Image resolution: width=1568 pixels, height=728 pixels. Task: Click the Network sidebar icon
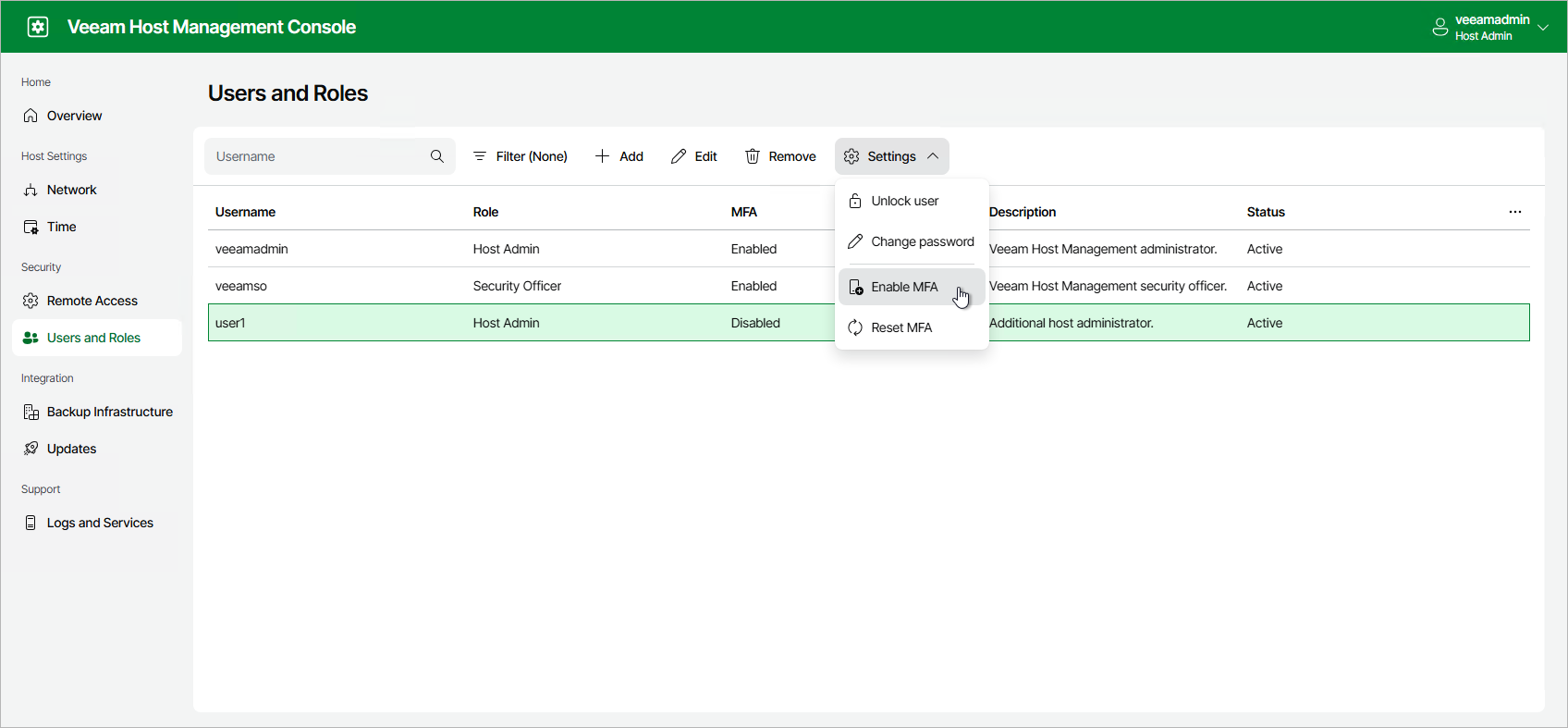pyautogui.click(x=31, y=190)
